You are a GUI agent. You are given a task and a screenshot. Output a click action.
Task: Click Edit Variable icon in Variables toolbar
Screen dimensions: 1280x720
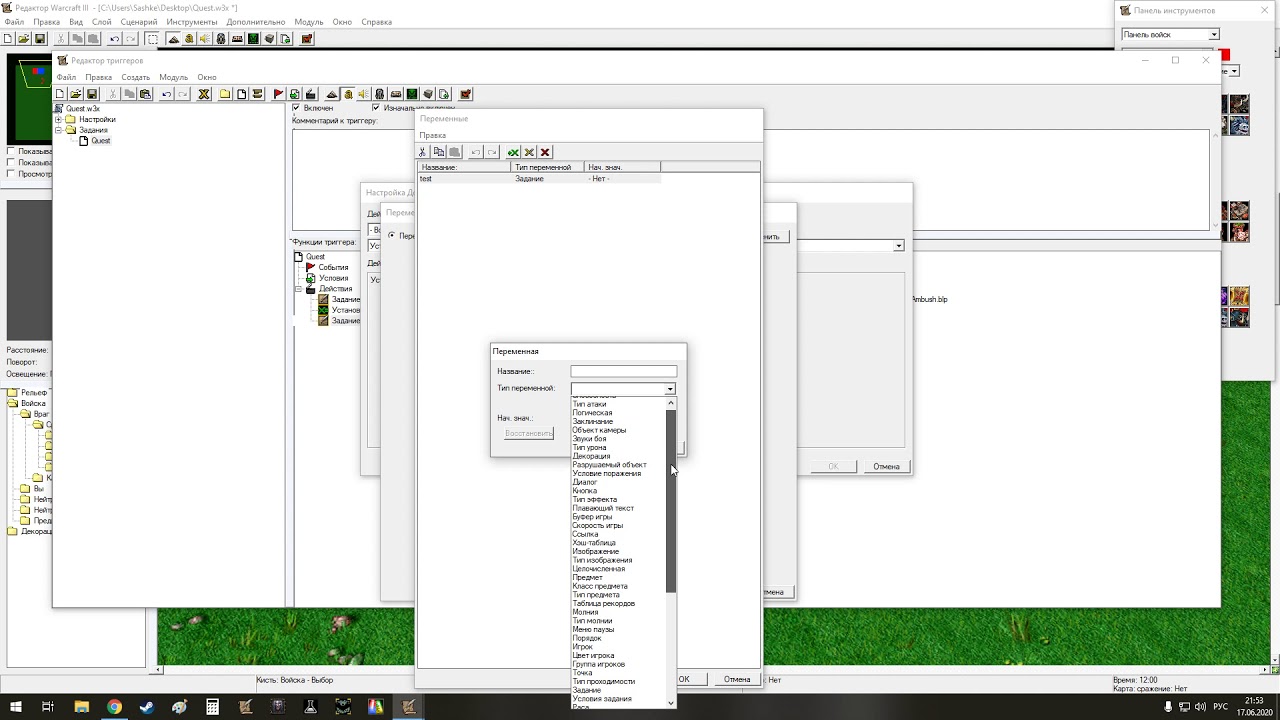529,152
